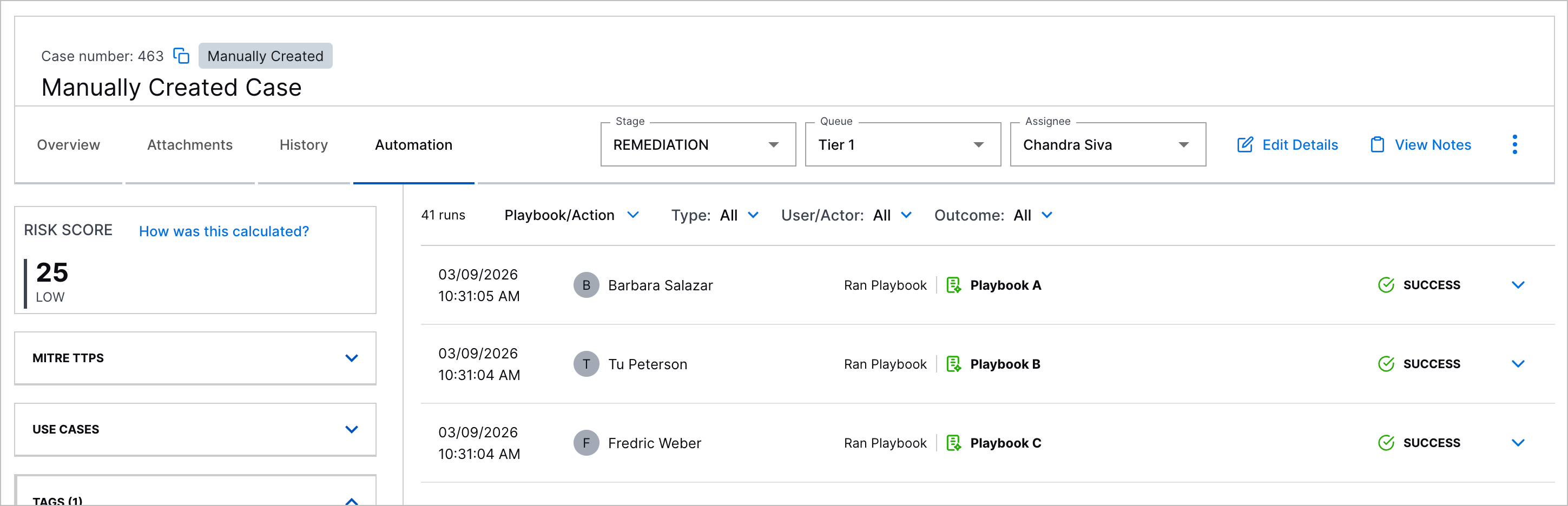Click Fredric Weber's avatar circle
This screenshot has width=1568, height=506.
click(x=585, y=443)
